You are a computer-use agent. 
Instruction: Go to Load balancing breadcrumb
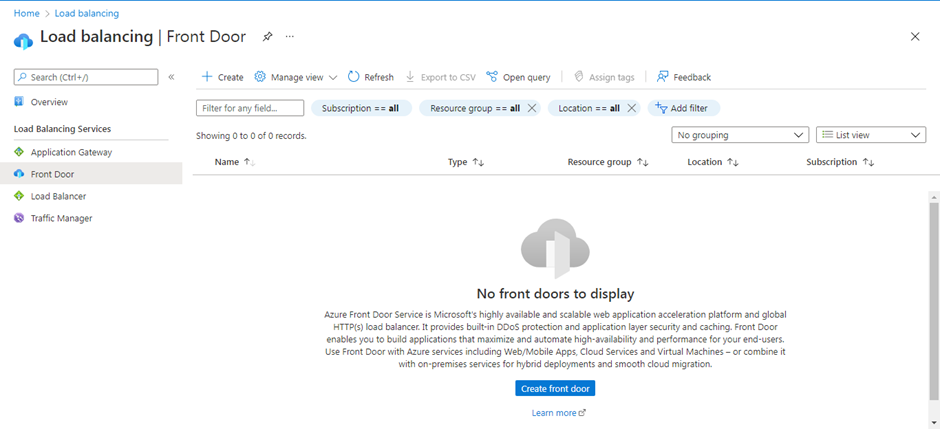point(86,13)
